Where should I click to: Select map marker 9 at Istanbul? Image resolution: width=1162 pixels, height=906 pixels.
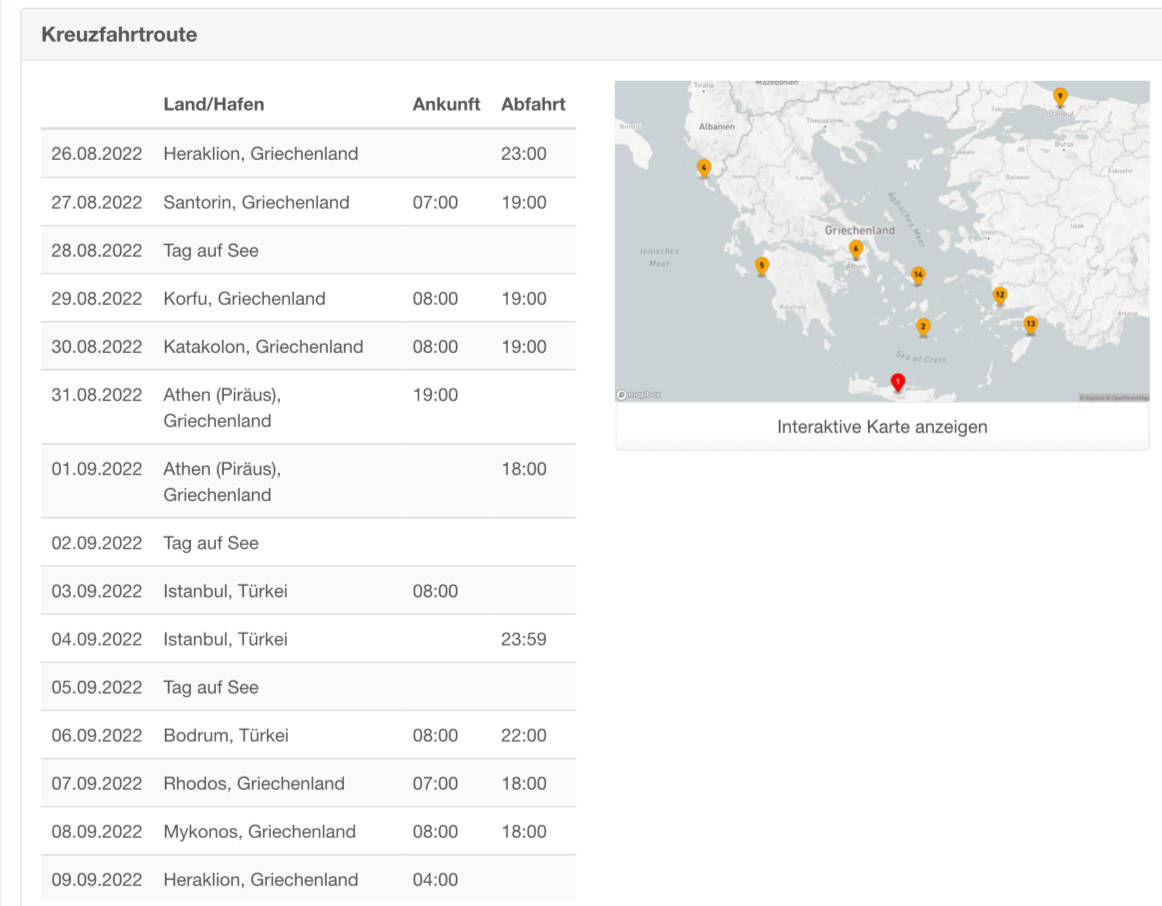(1060, 96)
